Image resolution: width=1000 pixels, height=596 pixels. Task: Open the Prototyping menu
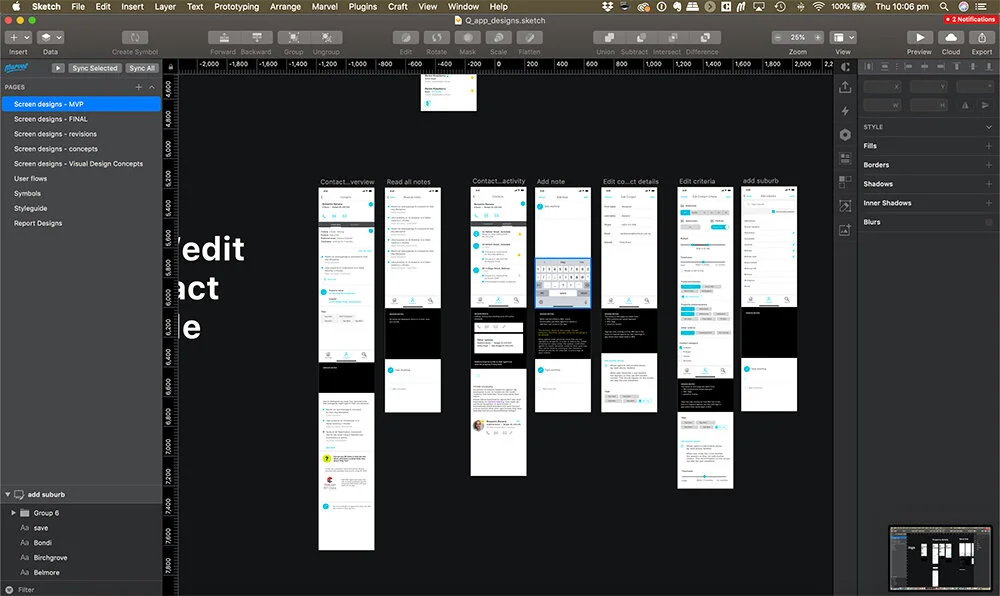click(236, 6)
